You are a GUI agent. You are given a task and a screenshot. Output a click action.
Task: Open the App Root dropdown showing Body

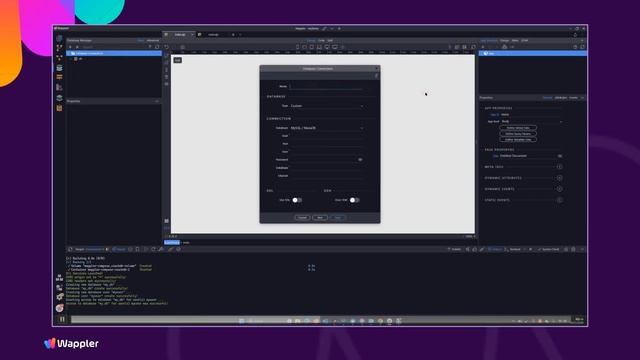click(x=531, y=121)
